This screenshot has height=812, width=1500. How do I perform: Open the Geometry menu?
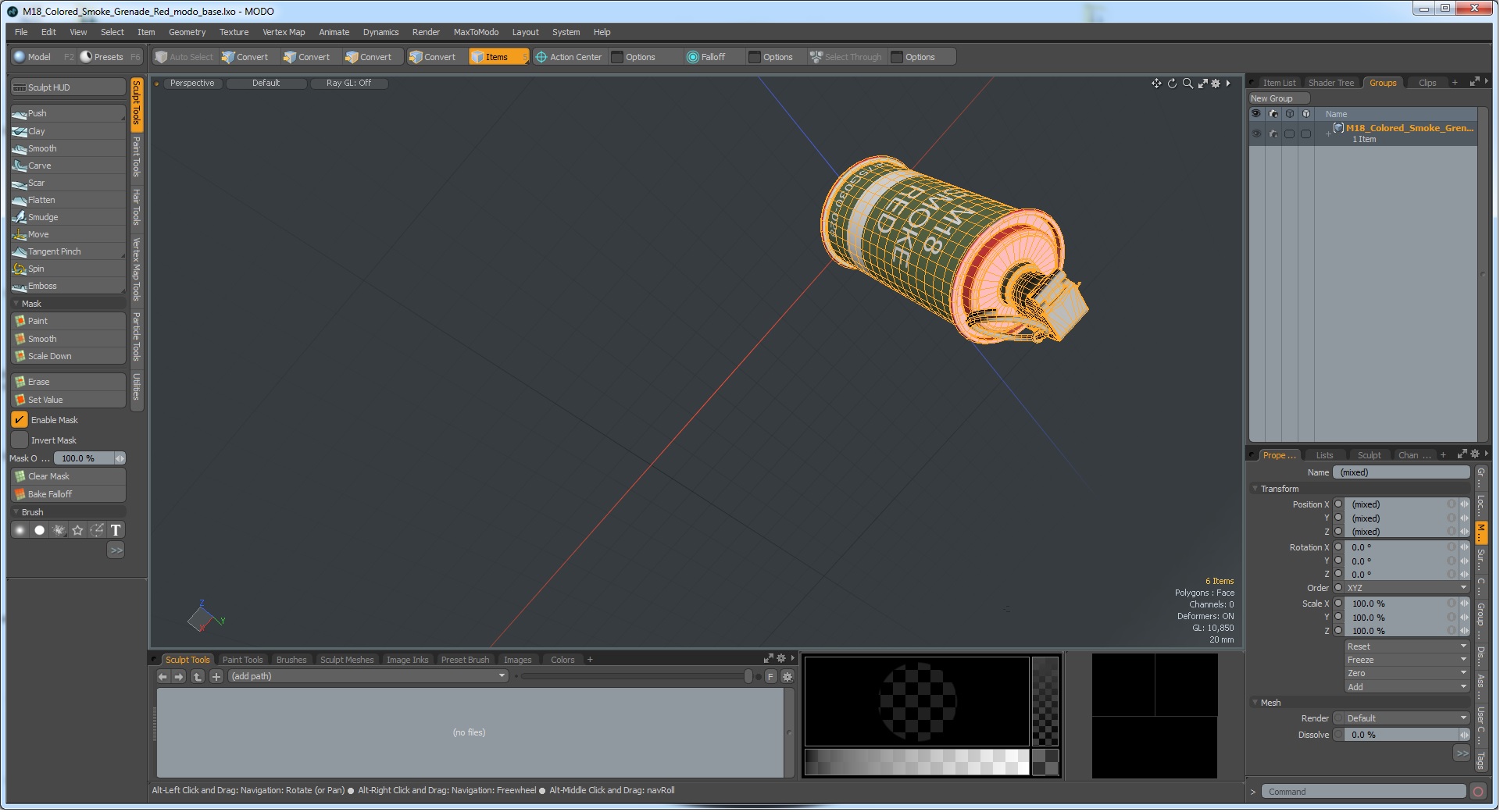[x=187, y=32]
